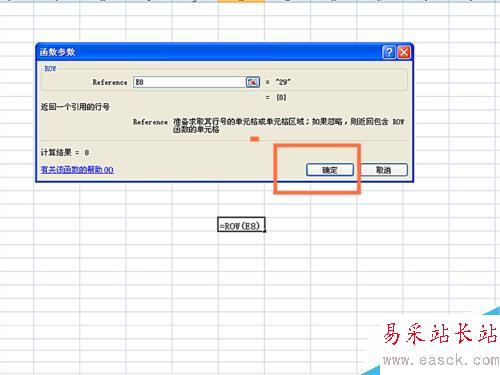500x375 pixels.
Task: Open the 有关该函数的帮助 link
Action: pyautogui.click(x=77, y=170)
